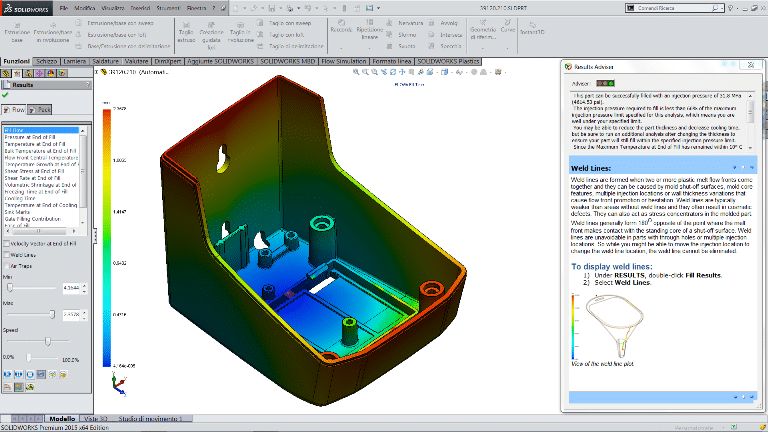Image resolution: width=768 pixels, height=432 pixels.
Task: Toggle the Weld Lines checkbox
Action: pos(7,255)
